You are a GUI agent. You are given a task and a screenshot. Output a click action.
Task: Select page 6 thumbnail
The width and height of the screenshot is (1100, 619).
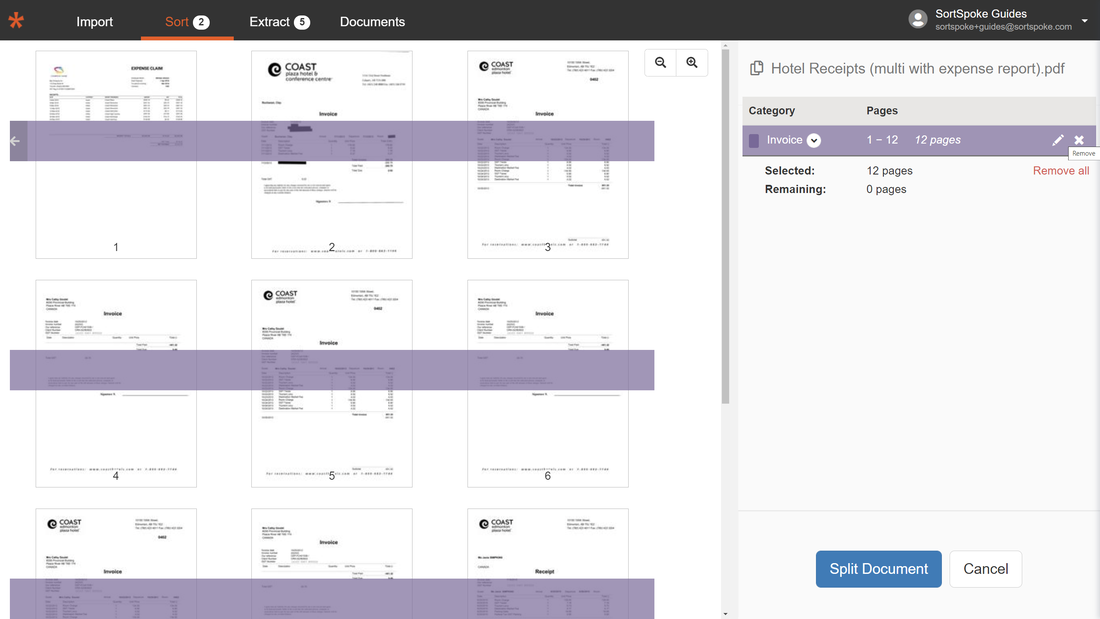[548, 383]
